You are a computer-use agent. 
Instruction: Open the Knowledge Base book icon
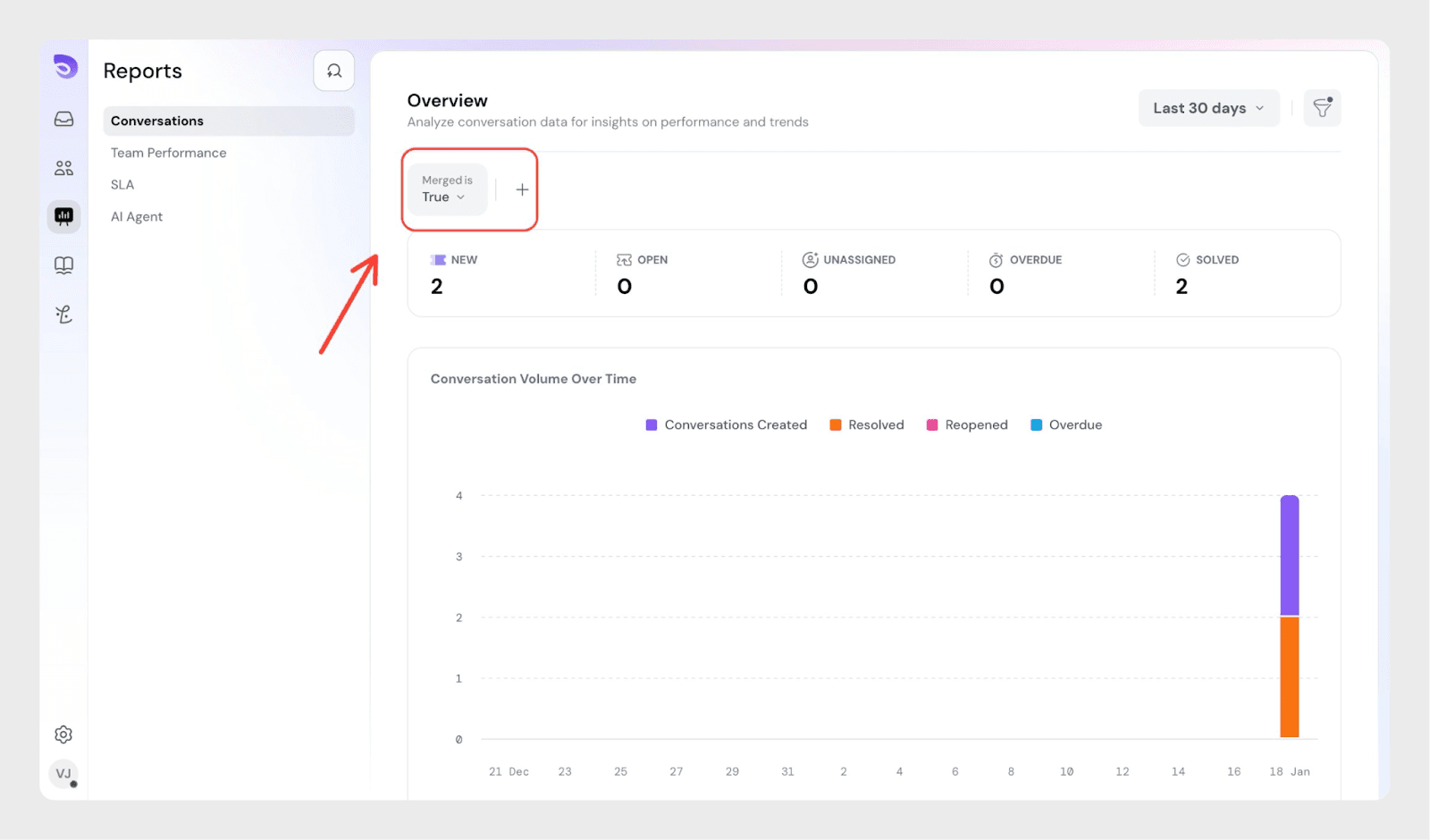[x=64, y=265]
